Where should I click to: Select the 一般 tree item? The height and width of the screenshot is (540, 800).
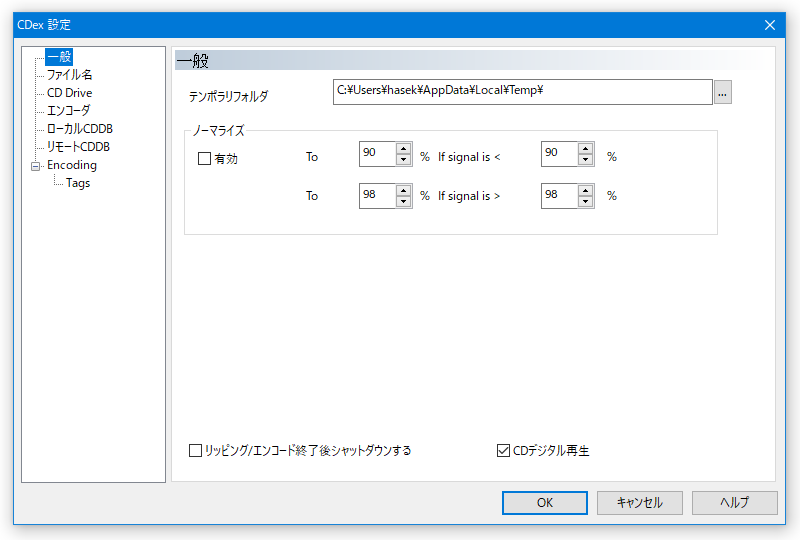tap(59, 57)
